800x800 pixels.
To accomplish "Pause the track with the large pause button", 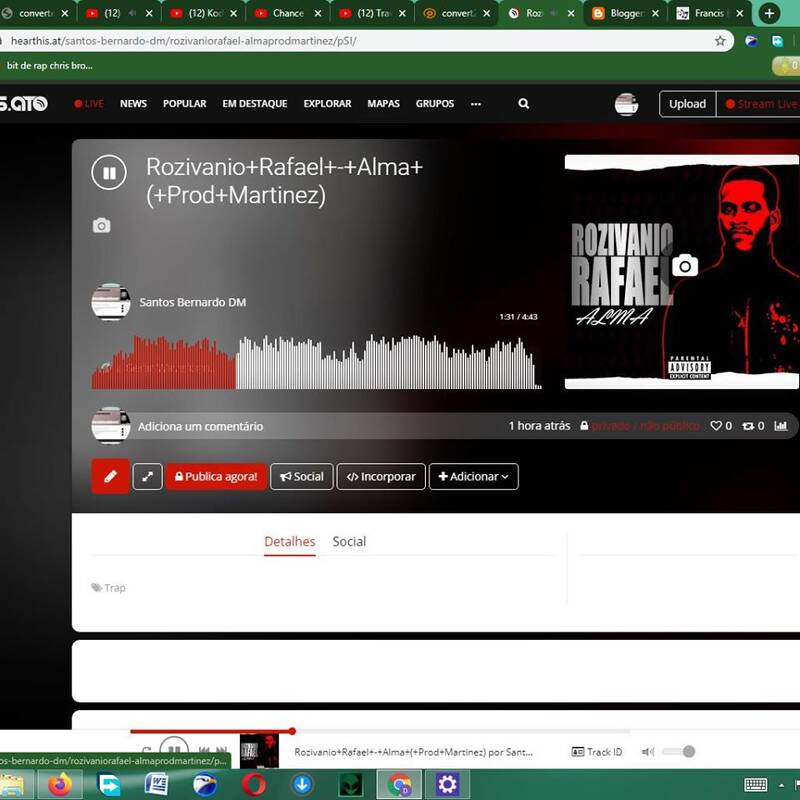I will pyautogui.click(x=109, y=172).
